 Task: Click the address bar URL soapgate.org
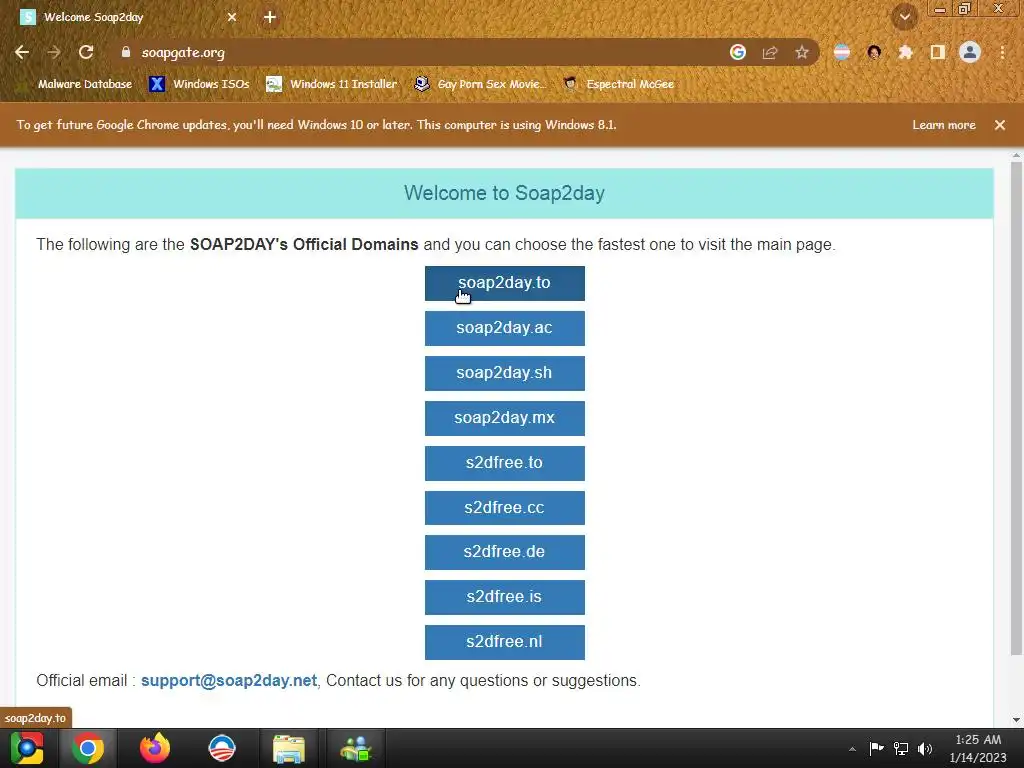(x=183, y=53)
